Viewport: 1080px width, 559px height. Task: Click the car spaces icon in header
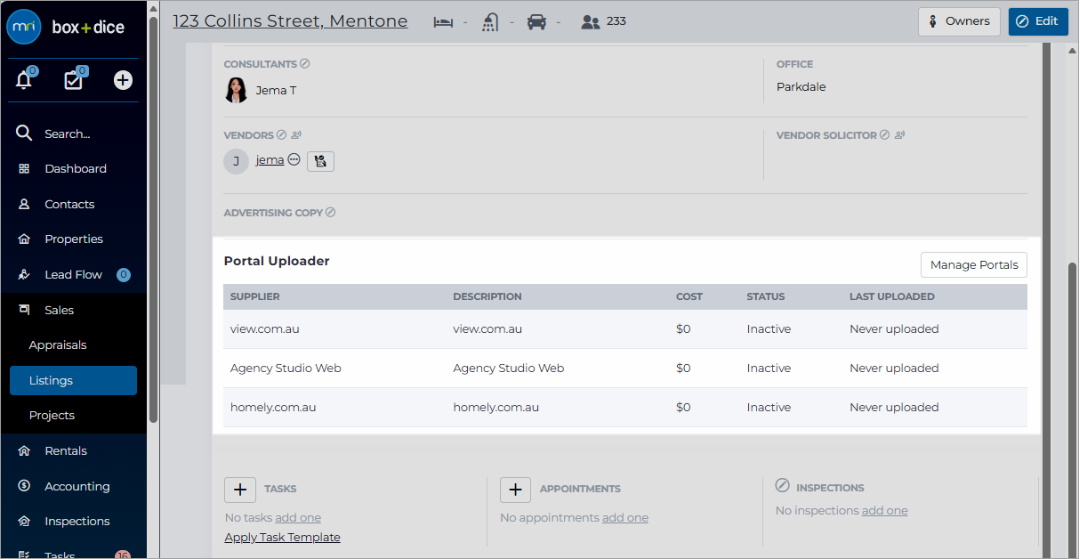[537, 22]
